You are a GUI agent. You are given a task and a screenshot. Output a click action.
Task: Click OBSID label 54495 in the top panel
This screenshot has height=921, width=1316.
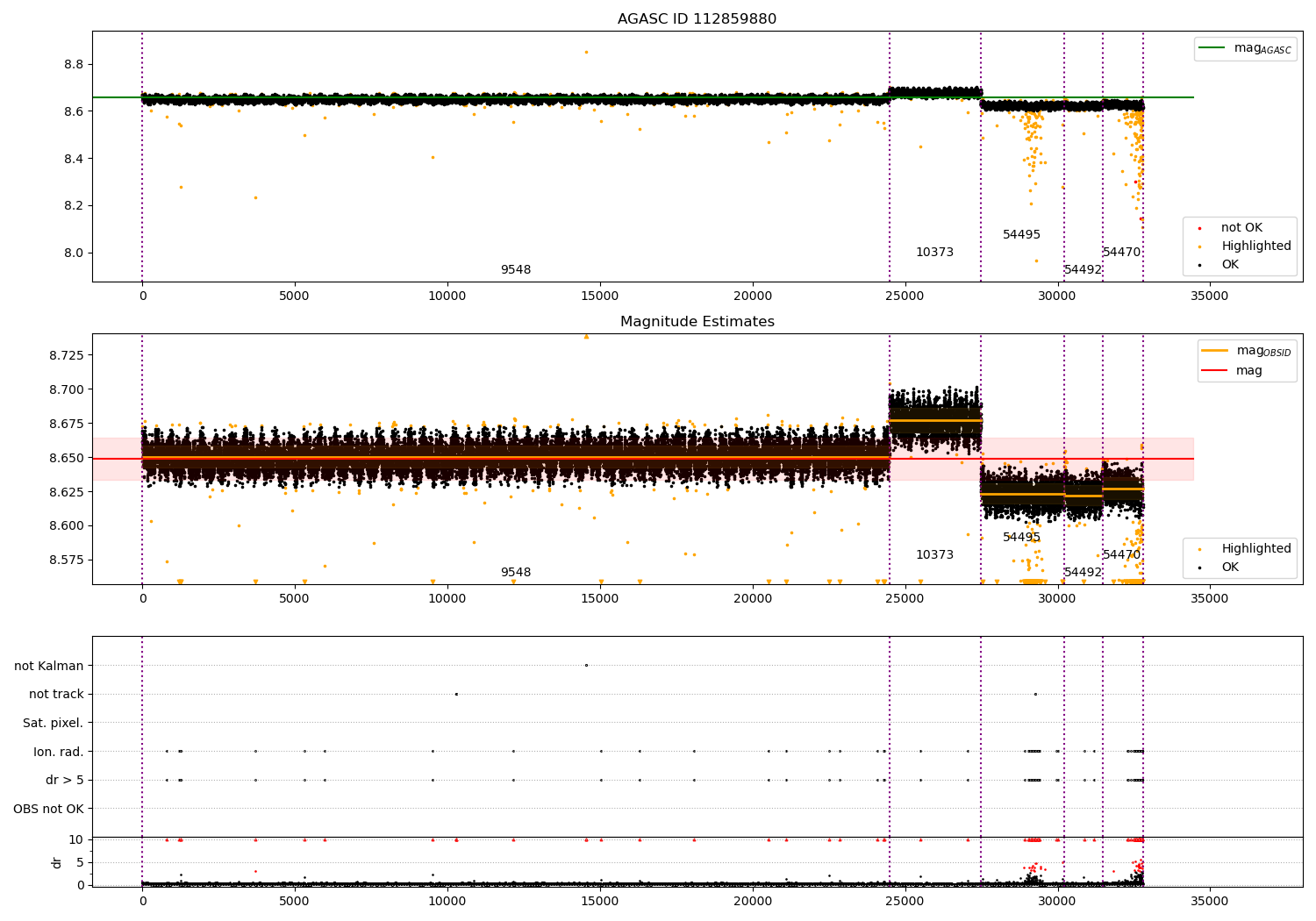click(1022, 235)
